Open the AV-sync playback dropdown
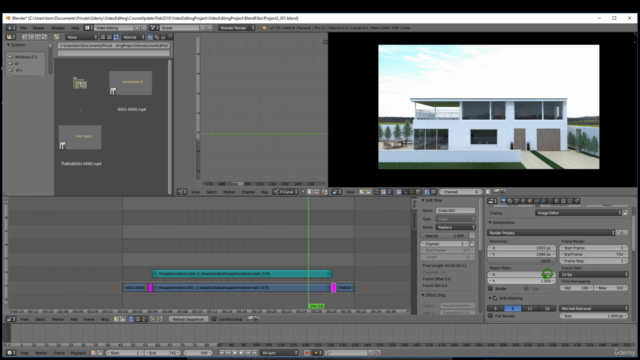The width and height of the screenshot is (640, 360). [x=280, y=353]
